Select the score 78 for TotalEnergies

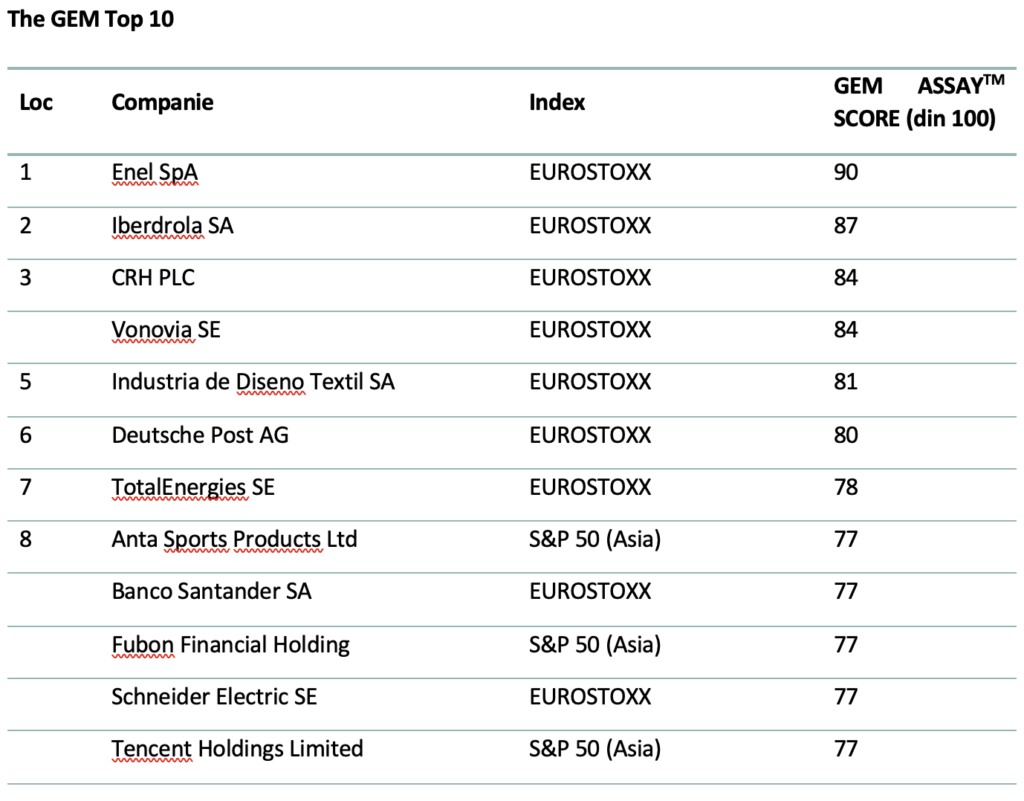(846, 487)
